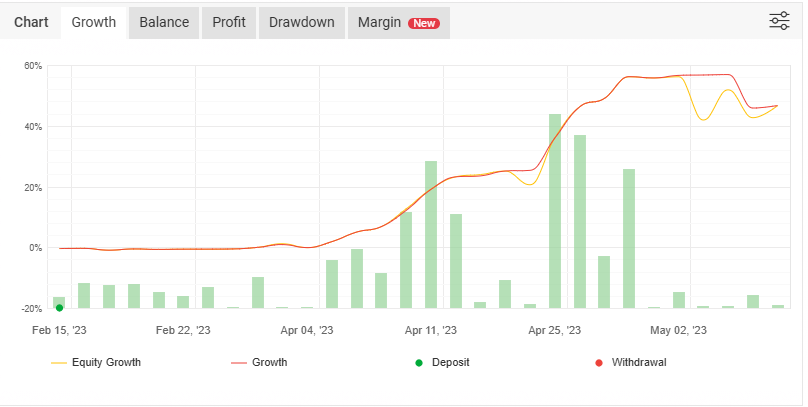The image size is (808, 407).
Task: Select the tallest green bar near Apr 11
Action: click(431, 234)
